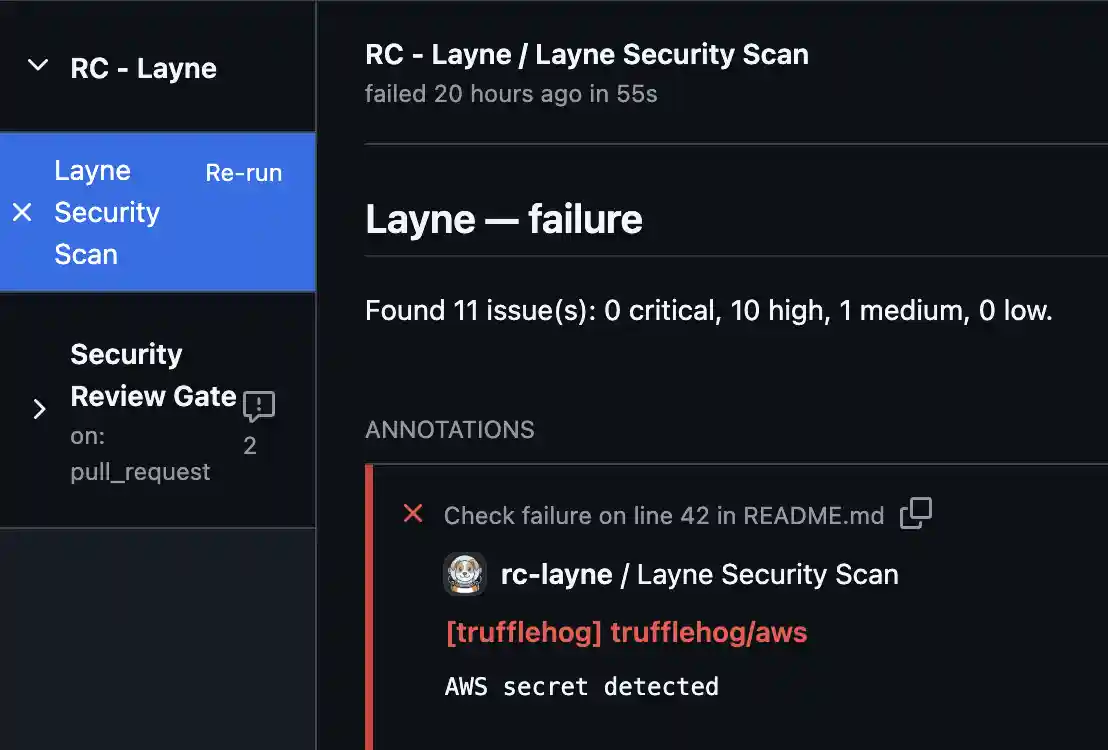Open the RC - Layne / Layne Security Scan title link
The width and height of the screenshot is (1108, 750).
(586, 54)
